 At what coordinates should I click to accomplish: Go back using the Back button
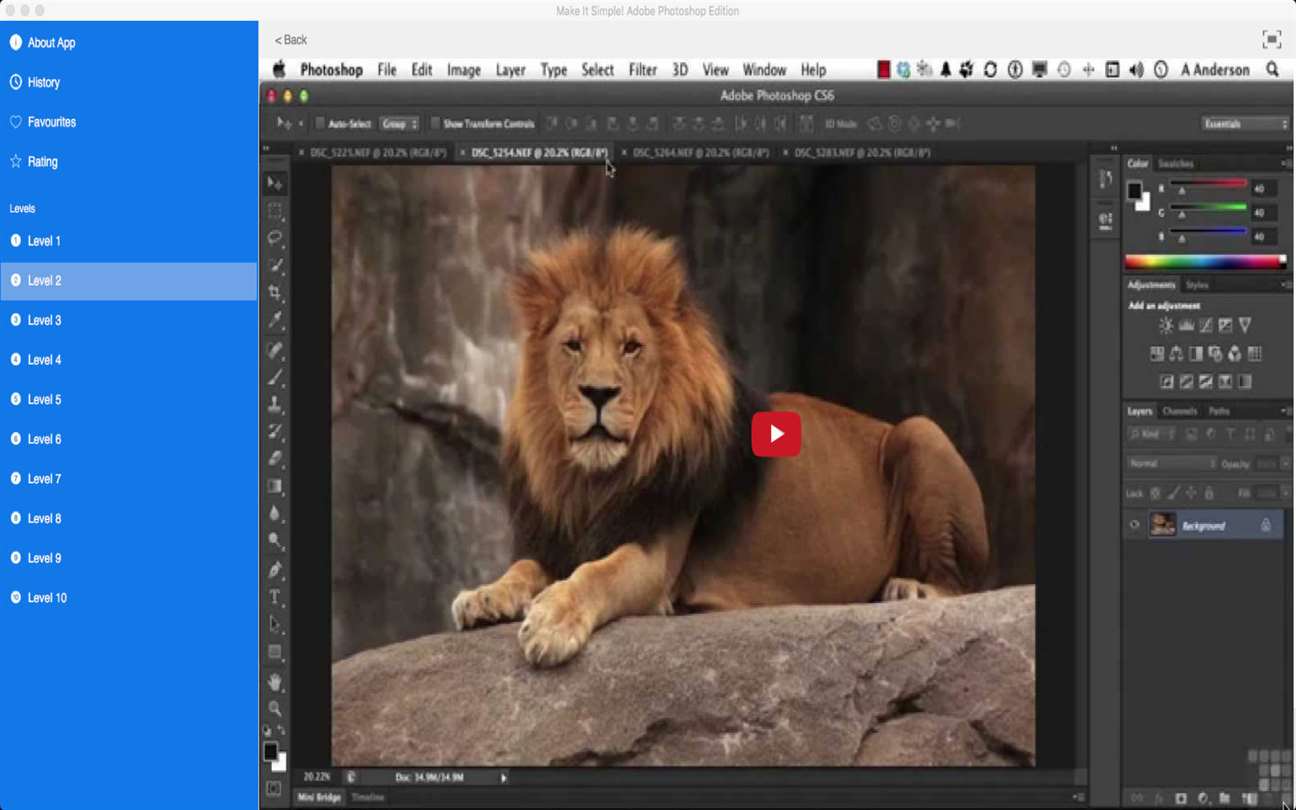(x=291, y=40)
